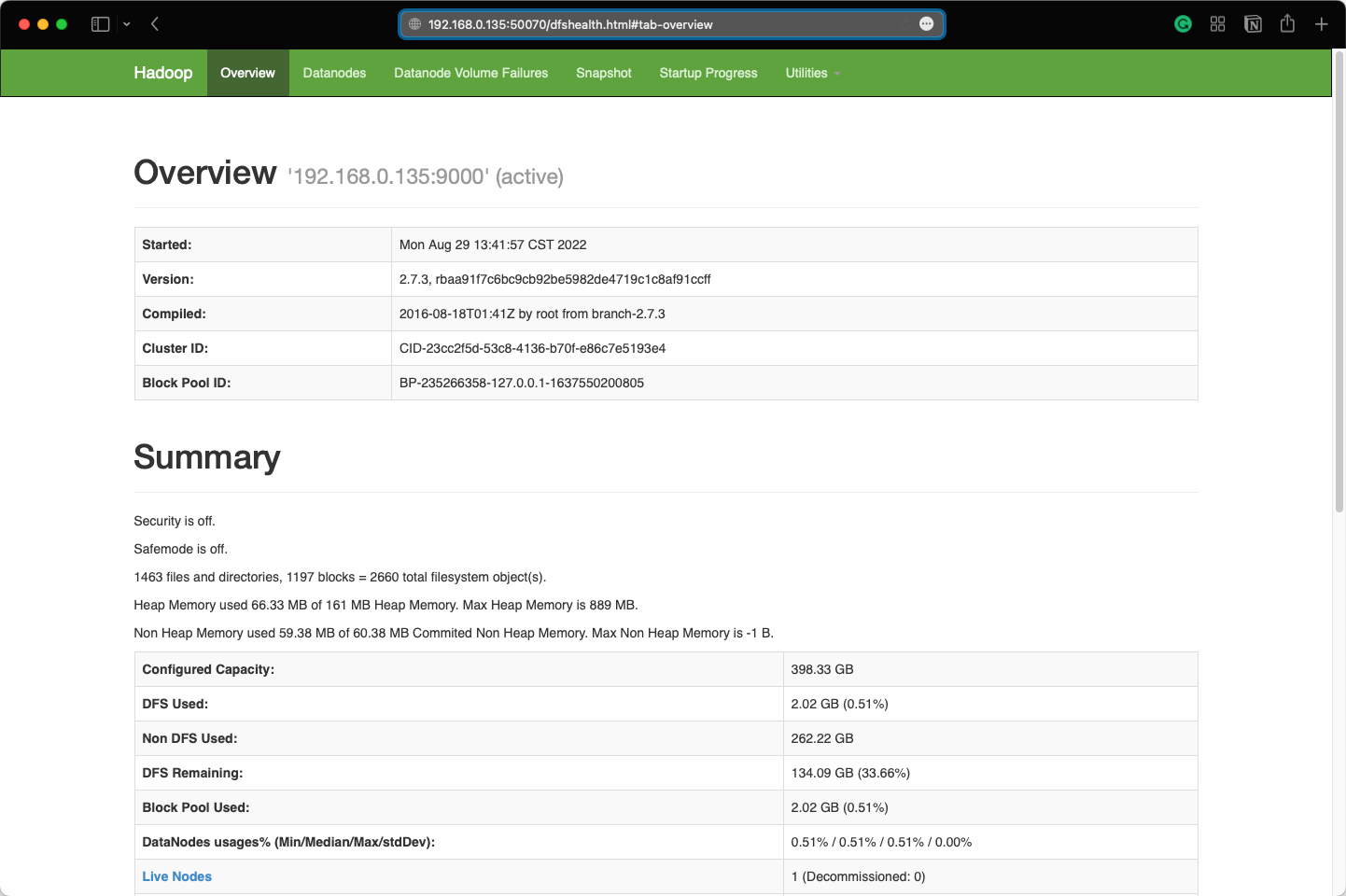
Task: Click DFS Remaining value 134.09 GB
Action: click(850, 773)
